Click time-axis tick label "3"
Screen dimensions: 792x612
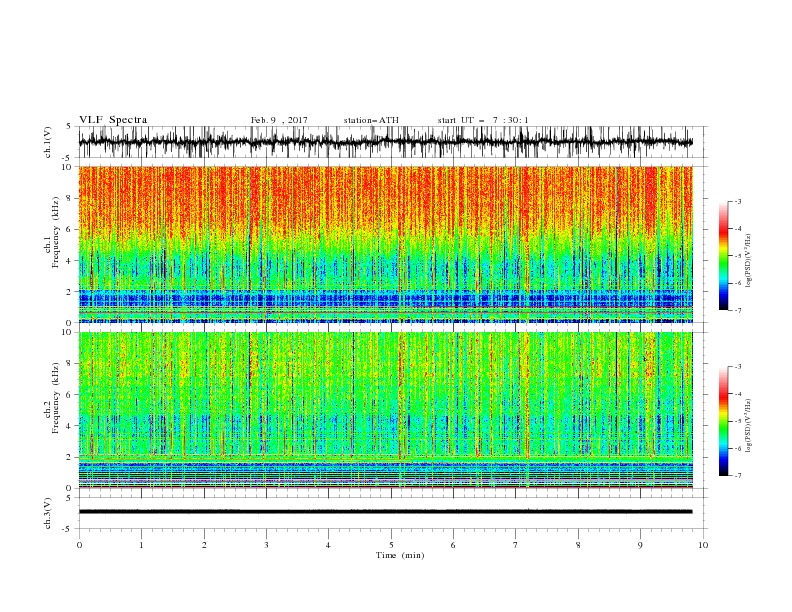pyautogui.click(x=266, y=545)
